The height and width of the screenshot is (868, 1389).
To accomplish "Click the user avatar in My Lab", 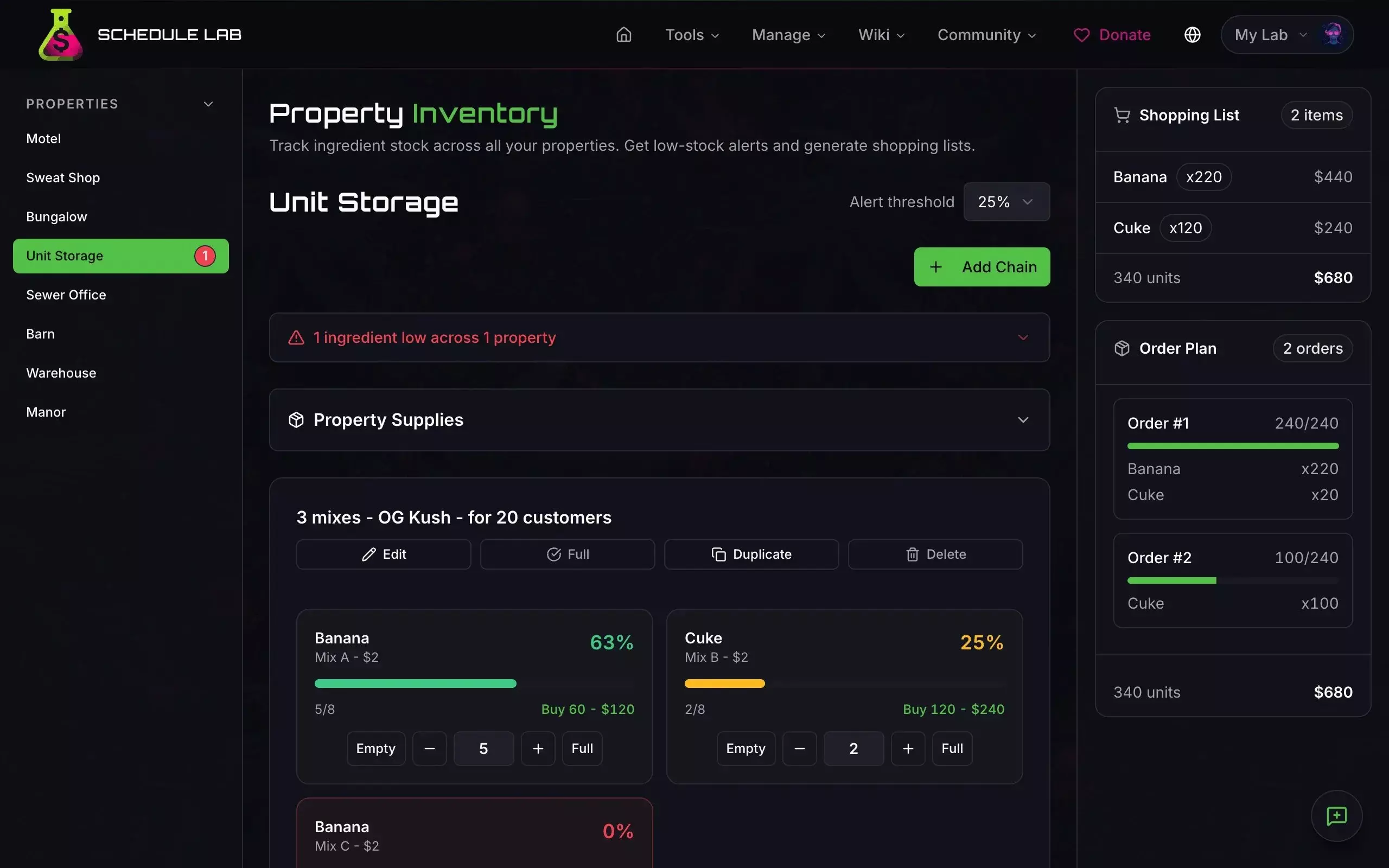I will [x=1333, y=34].
